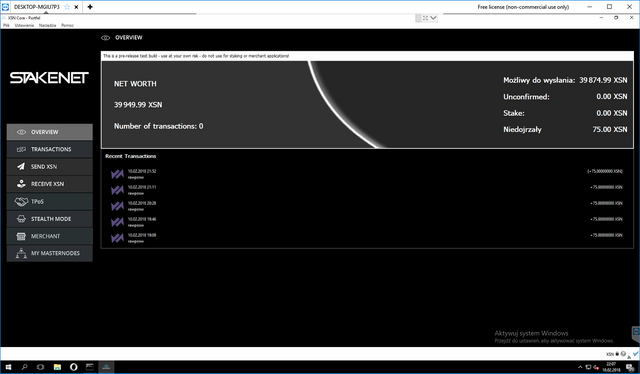This screenshot has width=640, height=374.
Task: Open the Windows Start menu
Action: (x=8, y=367)
